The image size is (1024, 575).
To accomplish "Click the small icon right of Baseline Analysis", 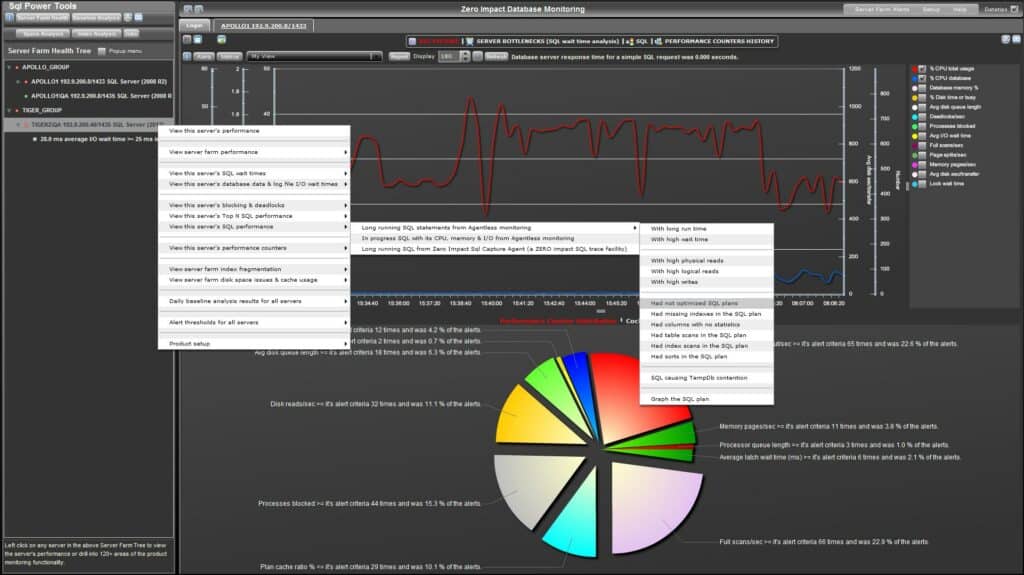I will click(x=128, y=18).
